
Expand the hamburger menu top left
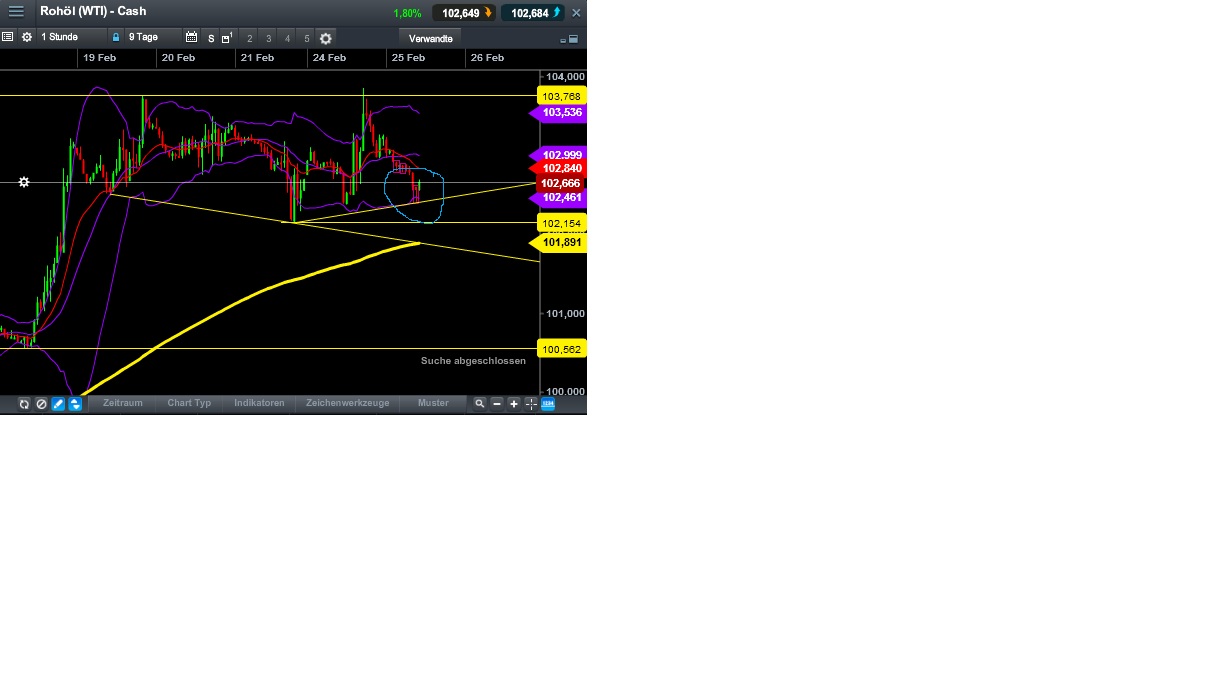click(15, 11)
